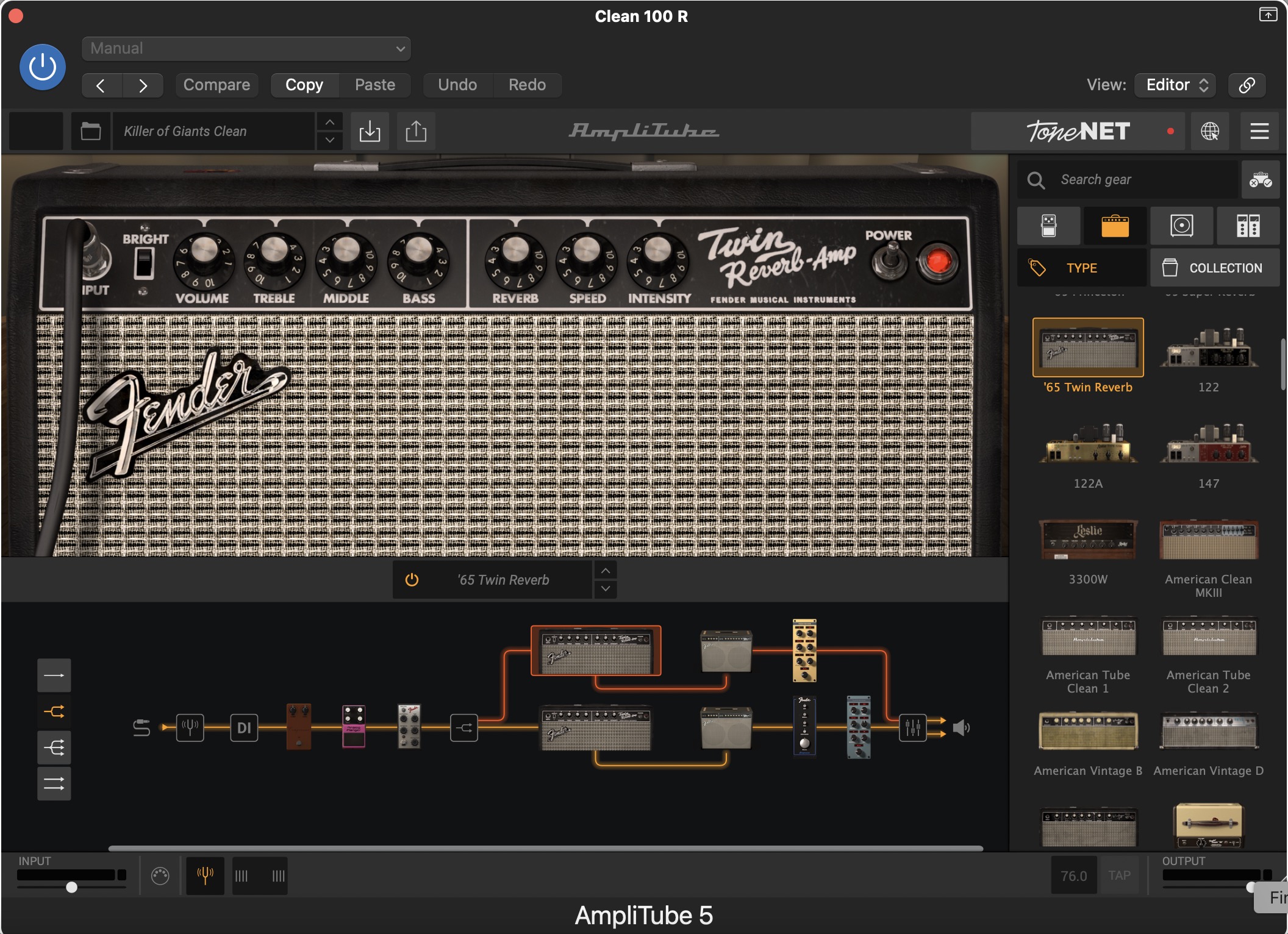Screen dimensions: 1288x934
Task: Click the Copy button
Action: click(304, 85)
